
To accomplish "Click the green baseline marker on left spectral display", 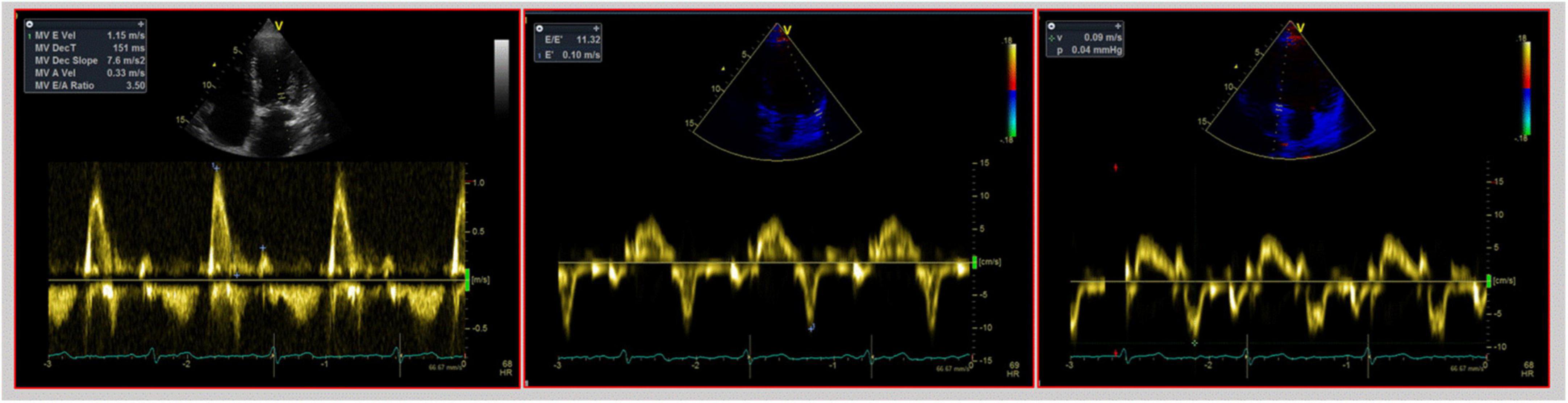I will coord(467,280).
